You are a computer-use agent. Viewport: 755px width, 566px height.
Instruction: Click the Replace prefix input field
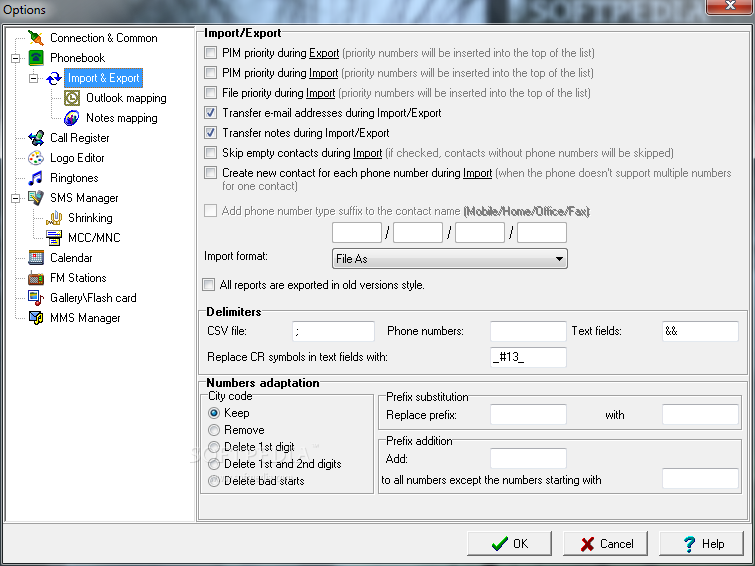[x=528, y=415]
